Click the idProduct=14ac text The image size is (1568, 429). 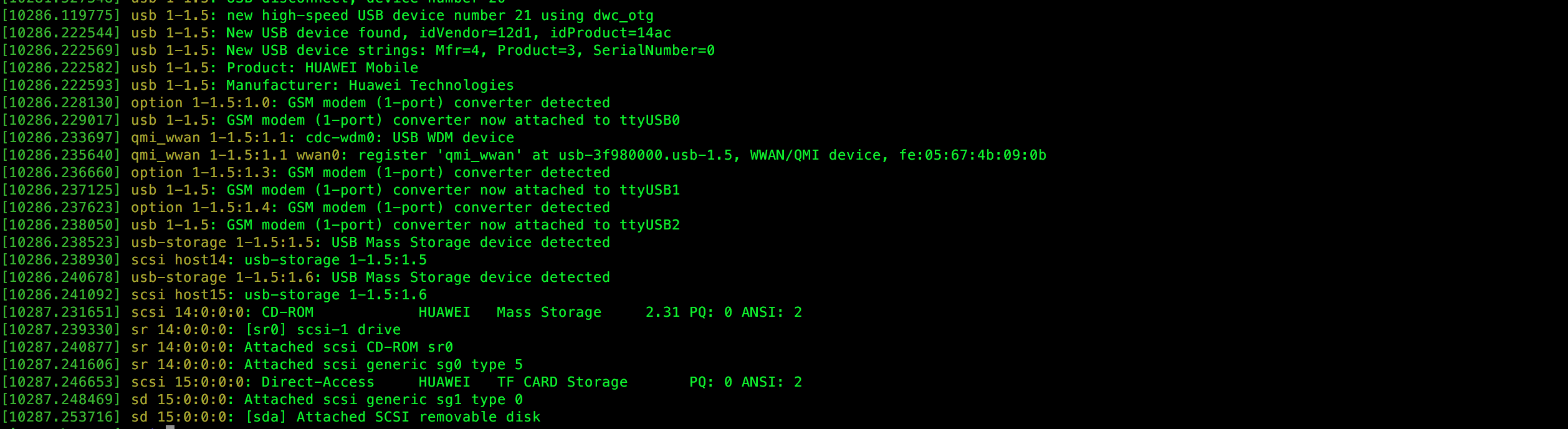[x=611, y=32]
